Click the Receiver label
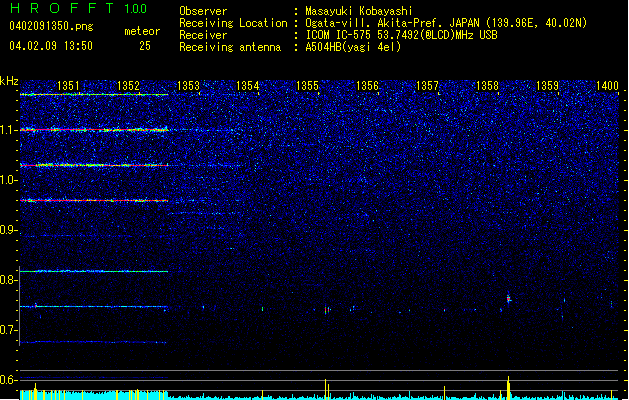 tap(203, 35)
